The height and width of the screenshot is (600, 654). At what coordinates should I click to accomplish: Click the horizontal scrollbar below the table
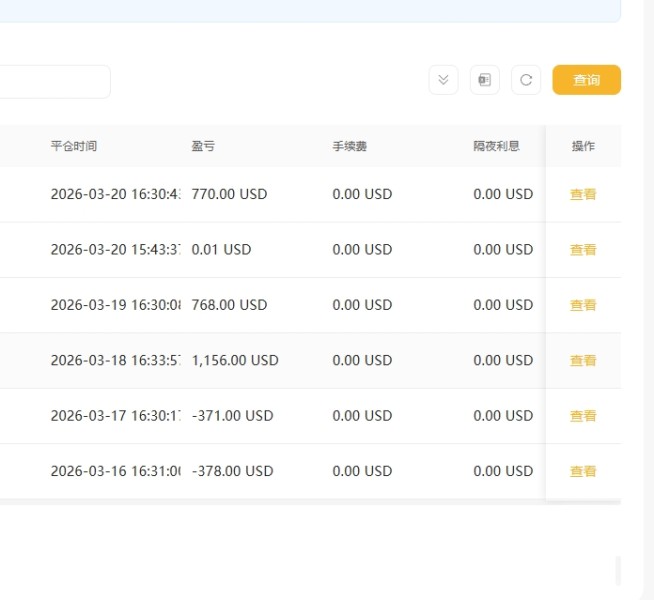[310, 502]
